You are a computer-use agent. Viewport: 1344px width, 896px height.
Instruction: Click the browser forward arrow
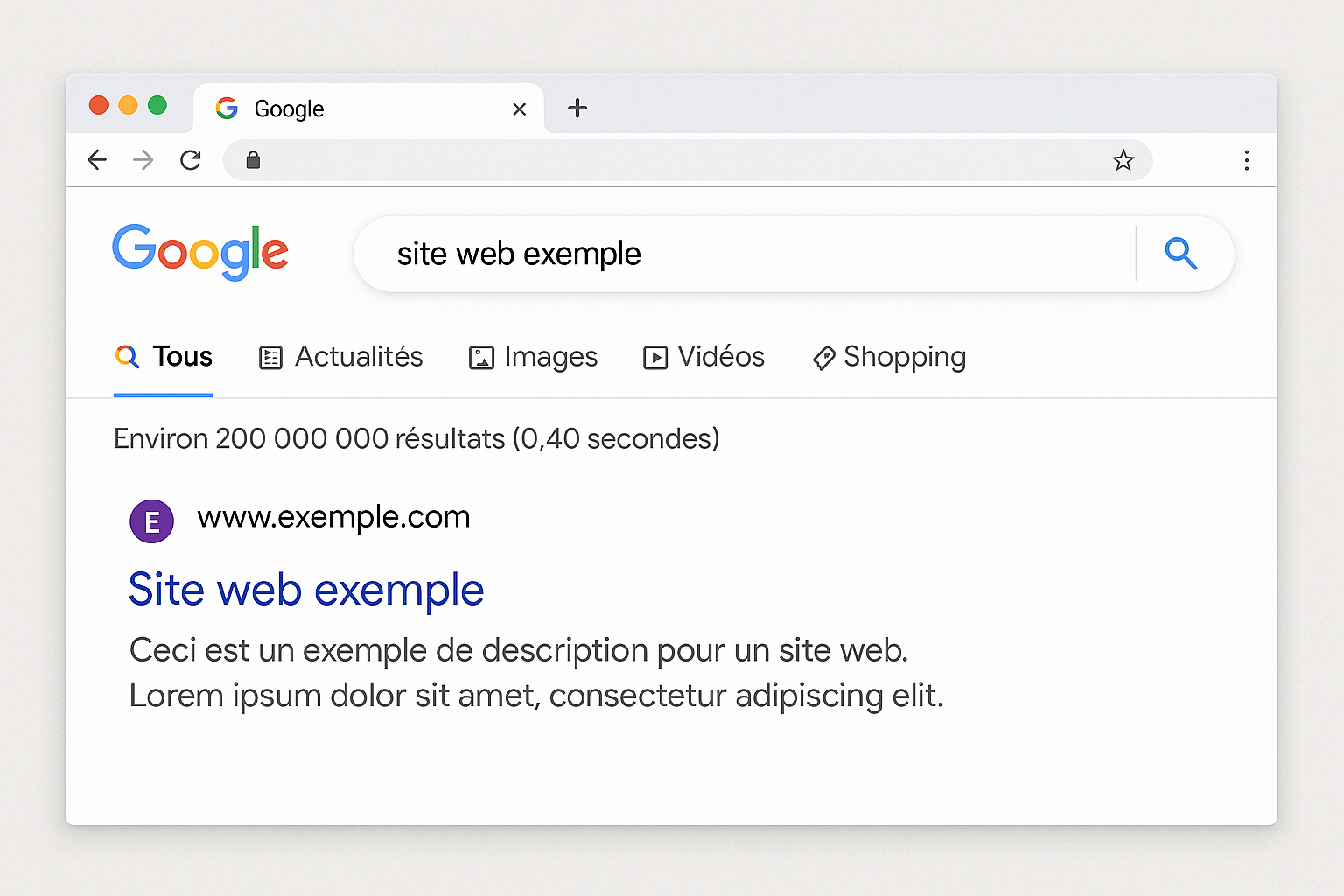tap(143, 160)
